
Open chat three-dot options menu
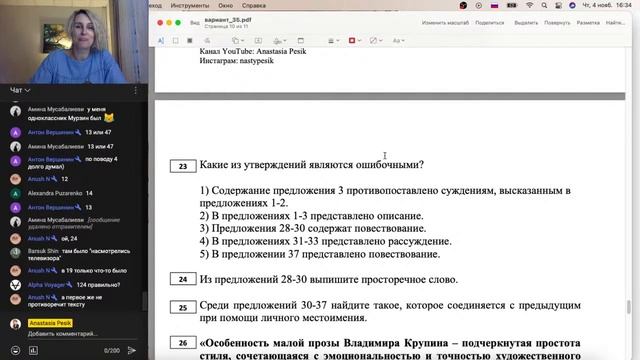[136, 90]
